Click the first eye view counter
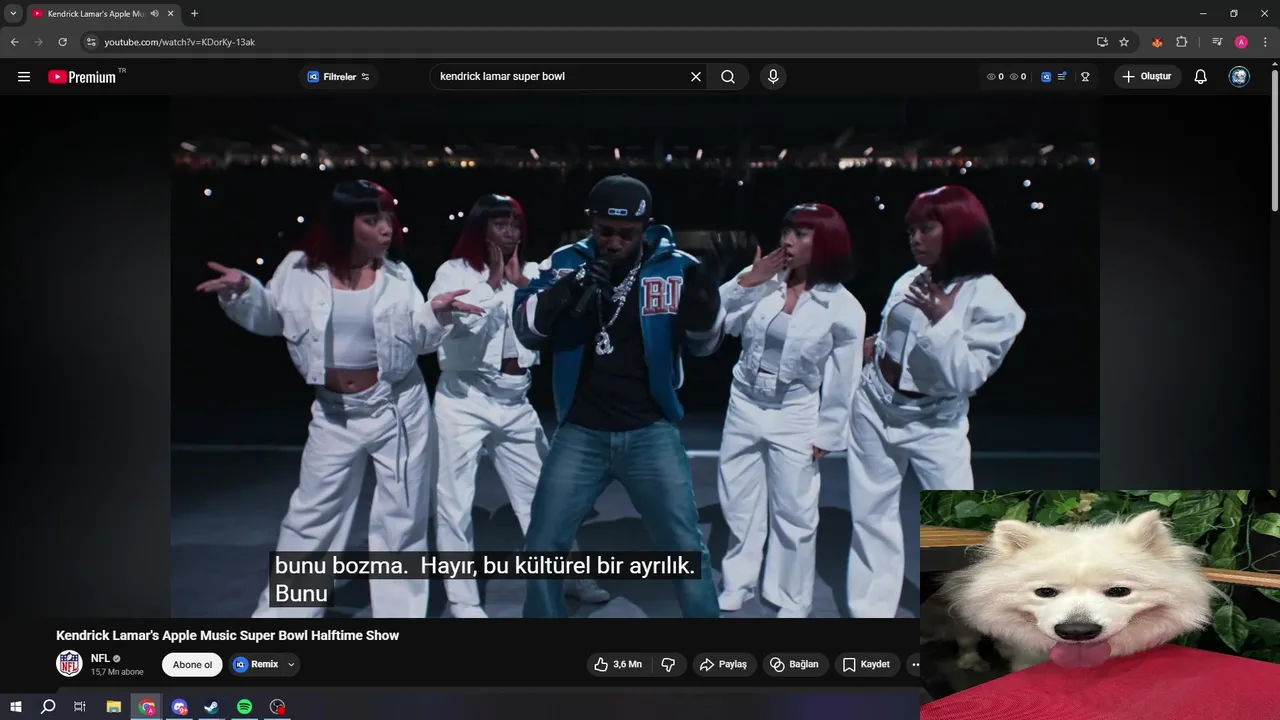This screenshot has height=720, width=1280. (995, 77)
